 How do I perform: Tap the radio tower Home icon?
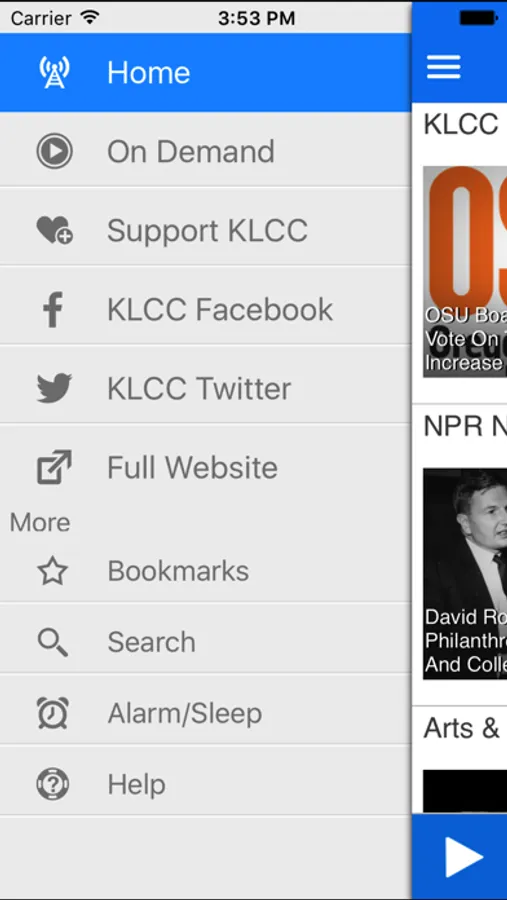pos(54,72)
